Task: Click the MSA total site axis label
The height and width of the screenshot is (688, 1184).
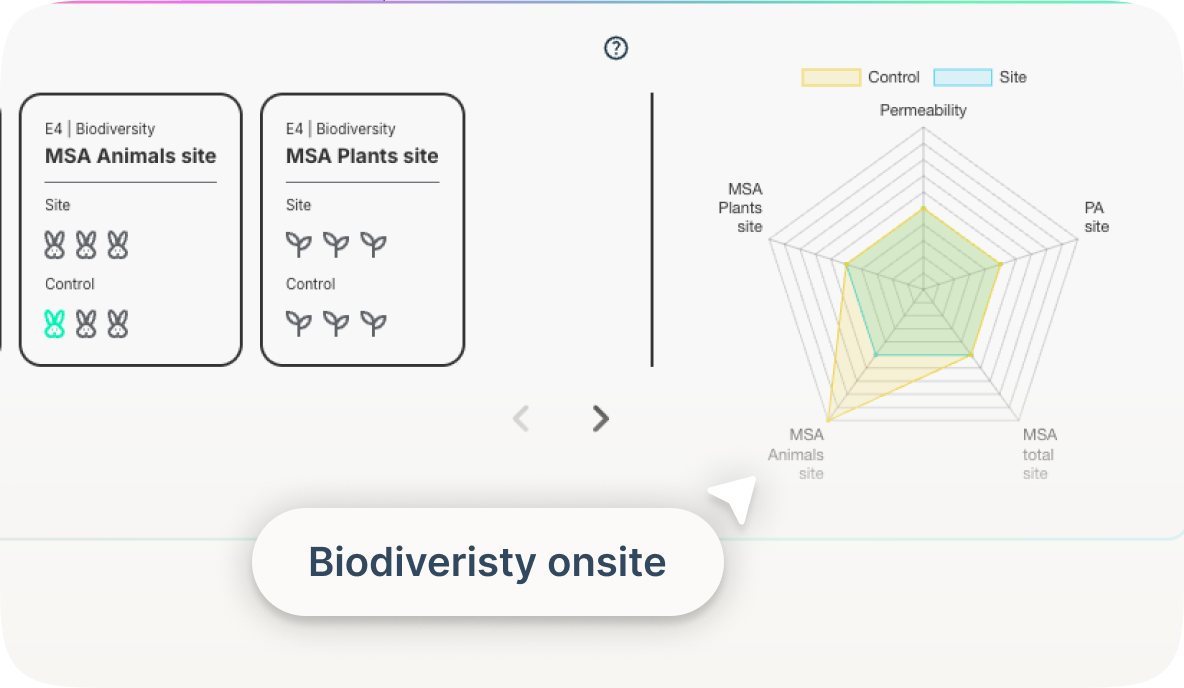Action: (x=1037, y=454)
